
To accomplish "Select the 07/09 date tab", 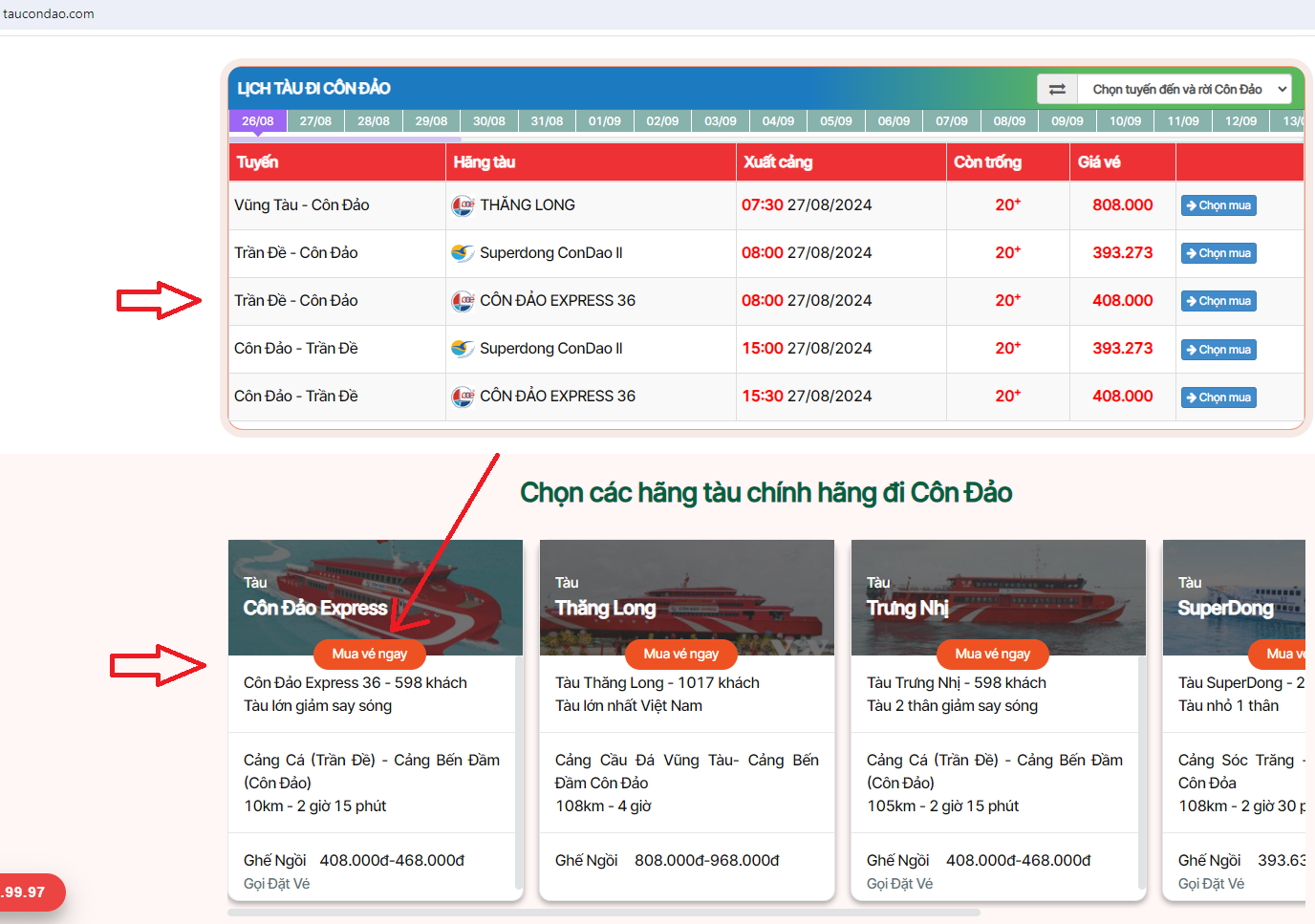I will (952, 121).
